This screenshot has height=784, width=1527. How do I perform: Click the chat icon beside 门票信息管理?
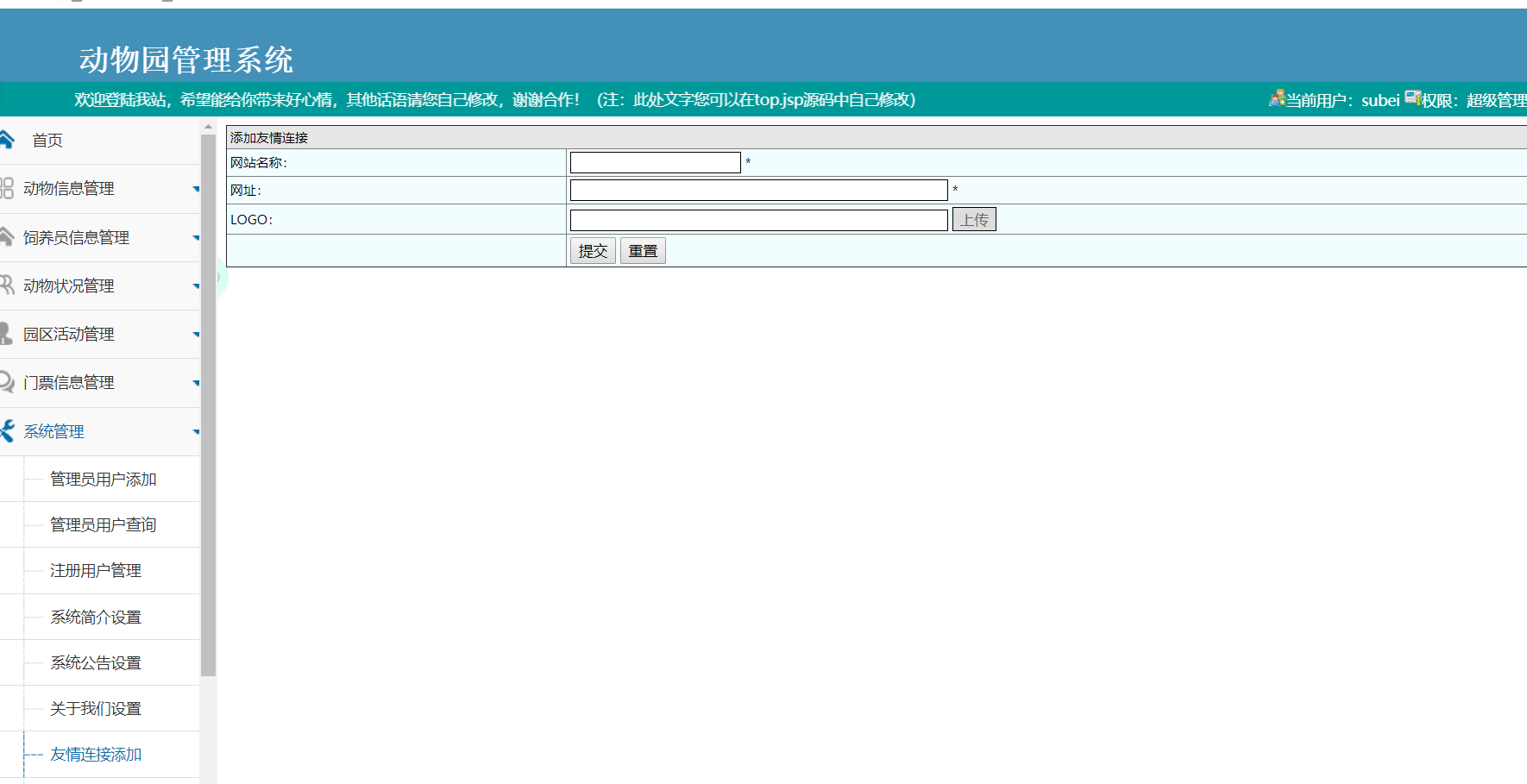(x=7, y=381)
